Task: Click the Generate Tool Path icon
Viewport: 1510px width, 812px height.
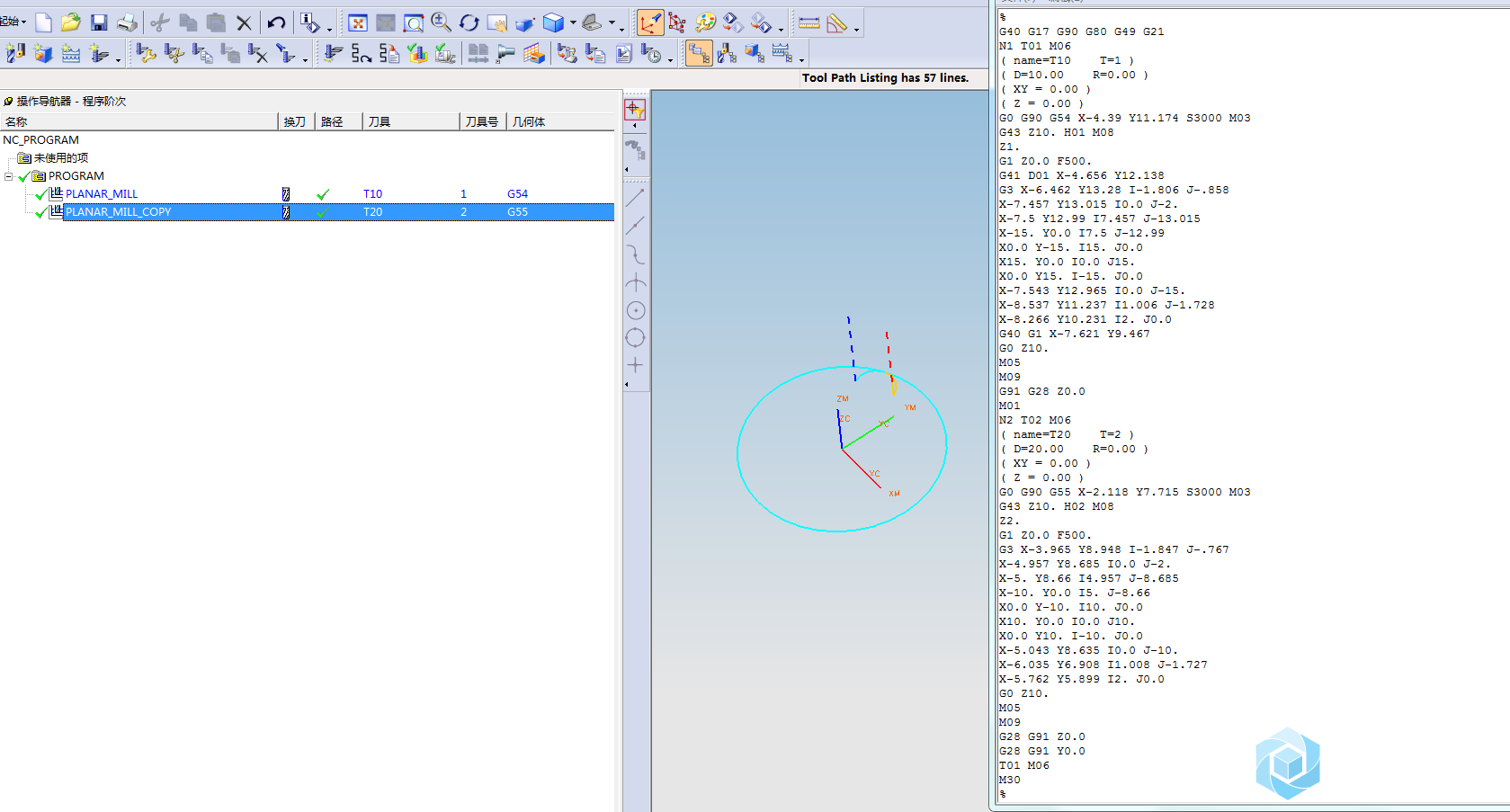Action: [334, 54]
